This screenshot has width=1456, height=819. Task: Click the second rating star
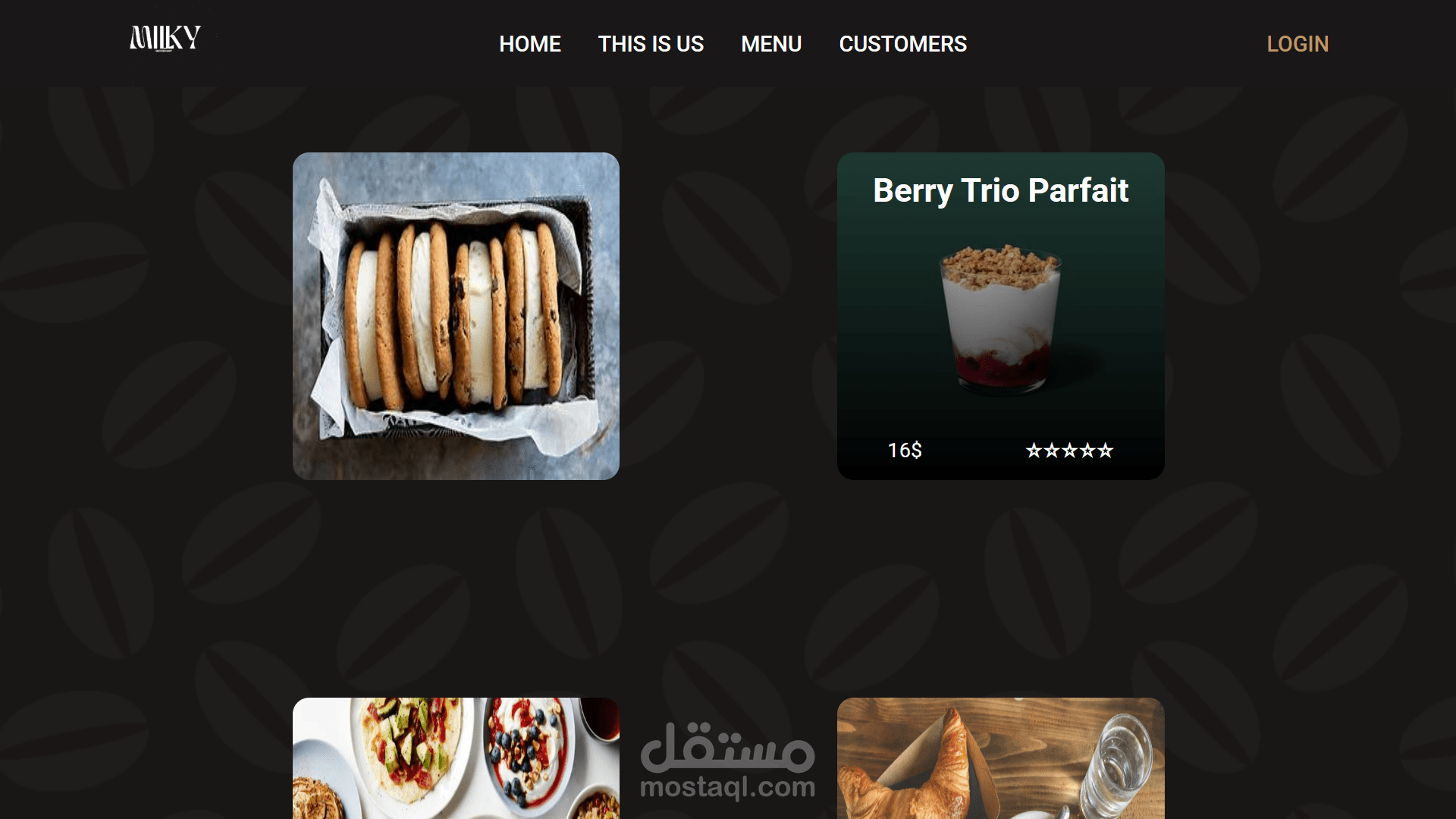(x=1052, y=450)
